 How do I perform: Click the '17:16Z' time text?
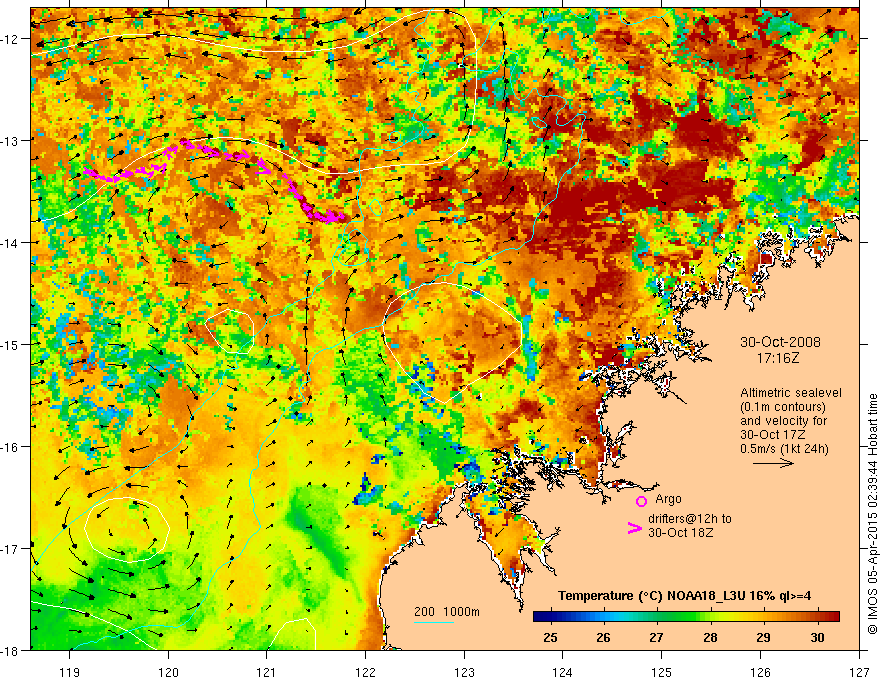[777, 358]
